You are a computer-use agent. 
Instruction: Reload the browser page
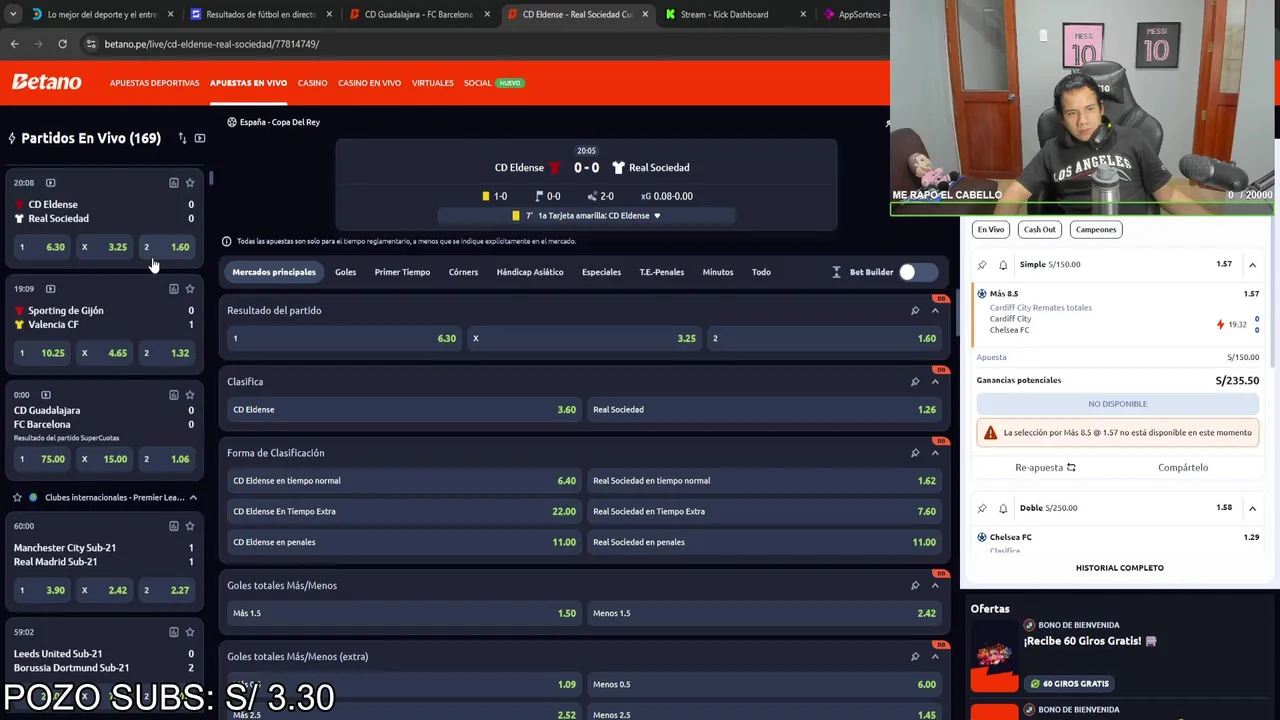pos(62,44)
